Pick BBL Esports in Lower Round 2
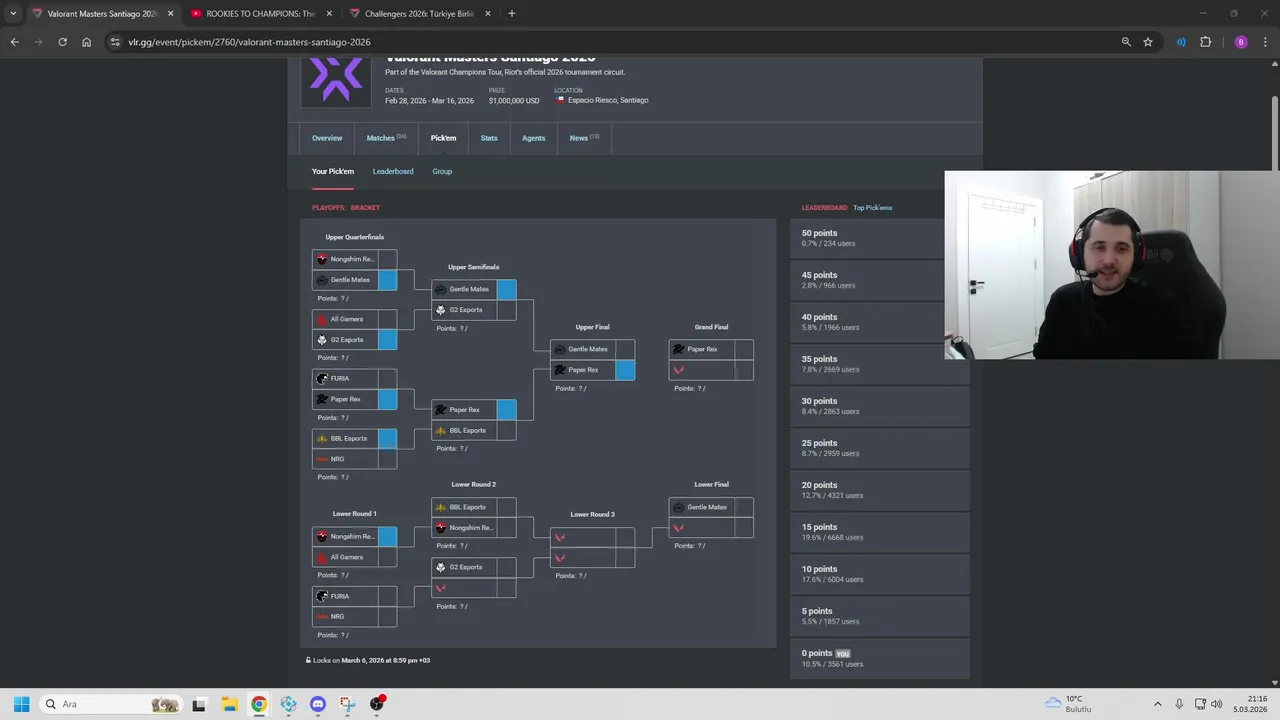The width and height of the screenshot is (1280, 720). tap(473, 507)
